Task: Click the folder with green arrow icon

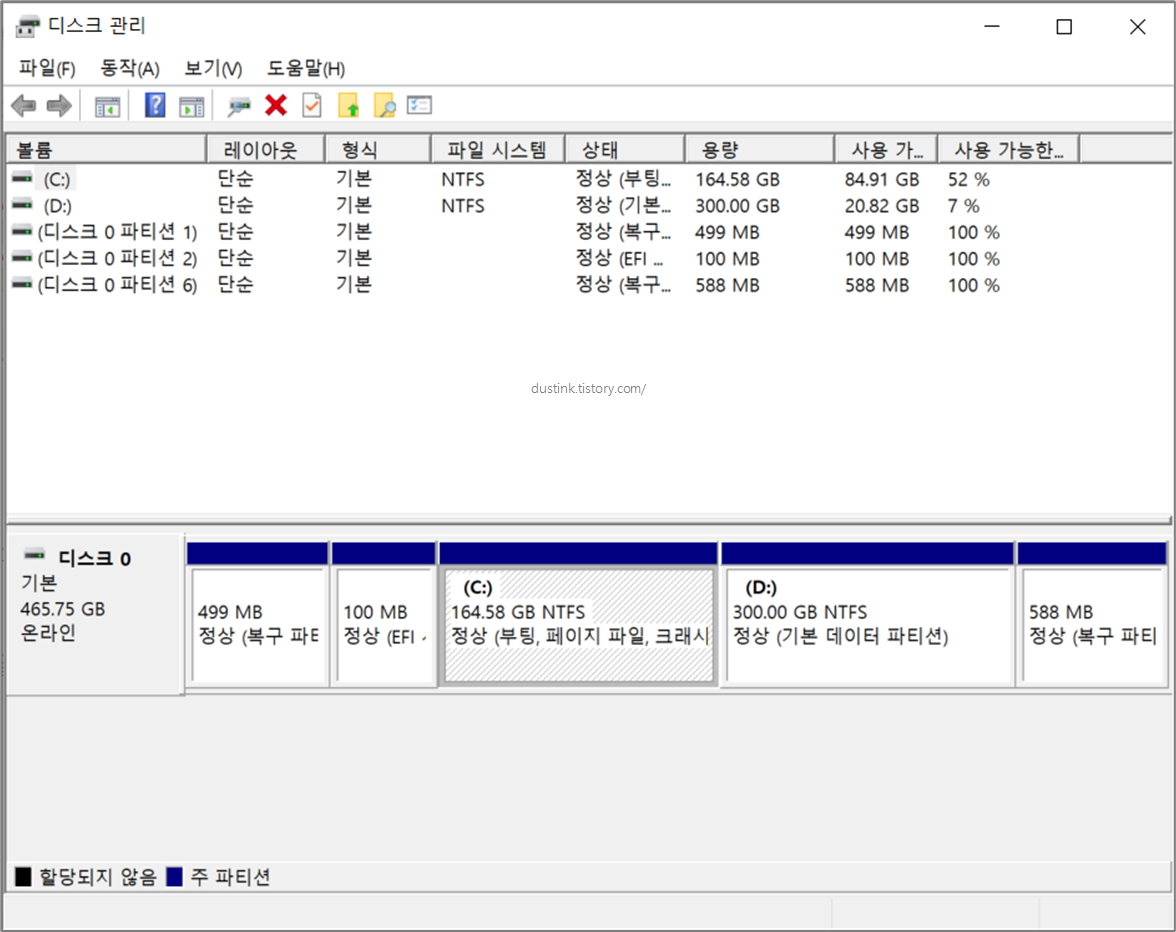Action: pyautogui.click(x=349, y=106)
